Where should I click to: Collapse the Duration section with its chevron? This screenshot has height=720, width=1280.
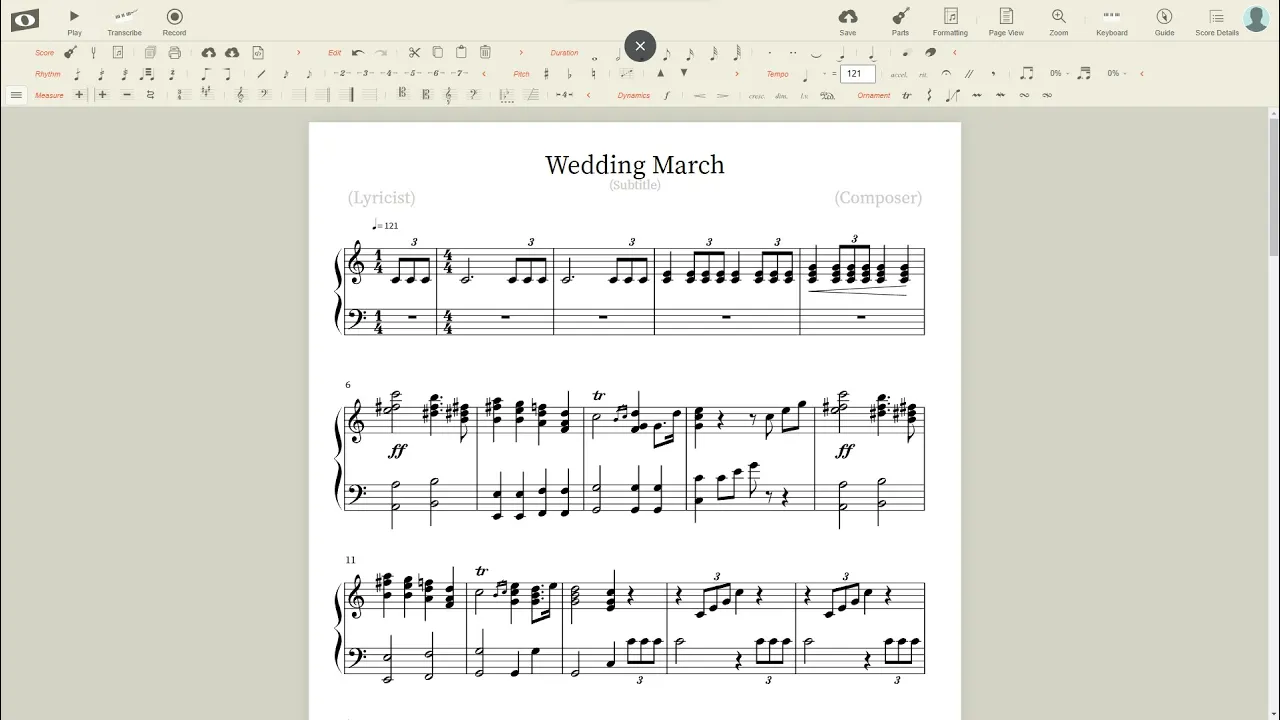pos(954,53)
